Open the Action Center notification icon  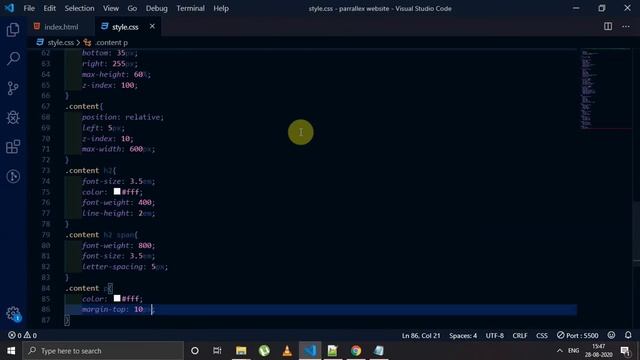point(625,351)
